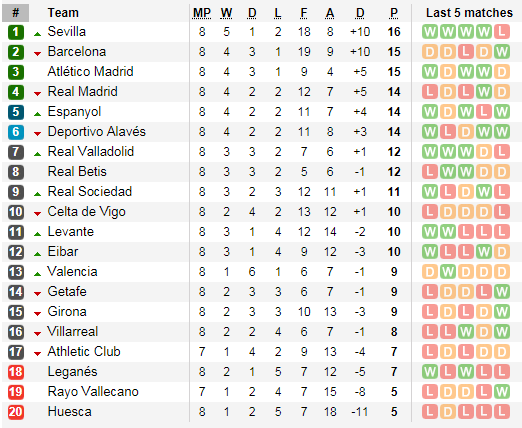Open the Real Sociedad team link
The image size is (522, 428).
[x=90, y=192]
